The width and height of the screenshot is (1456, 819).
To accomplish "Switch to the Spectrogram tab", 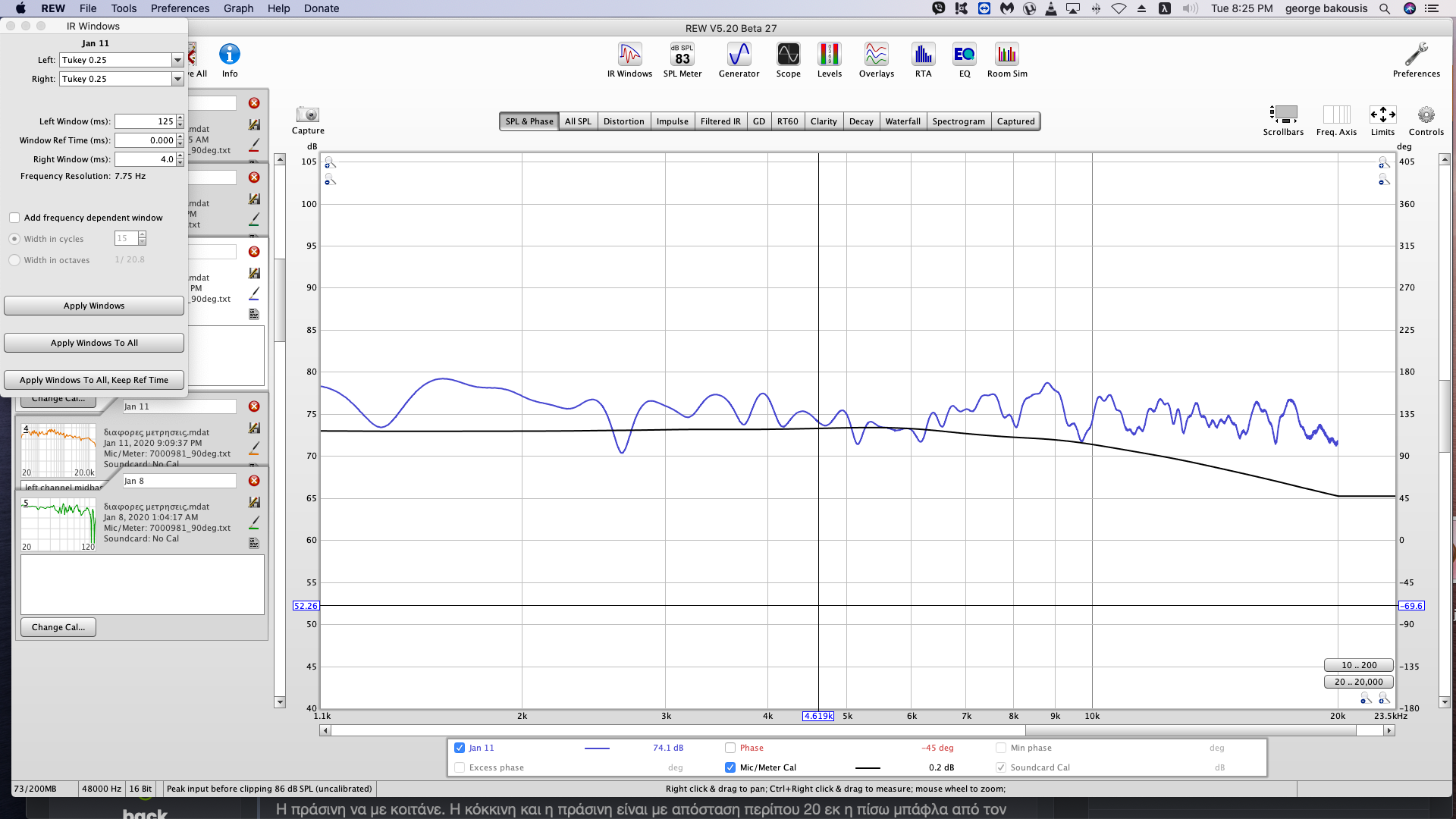I will [x=959, y=121].
